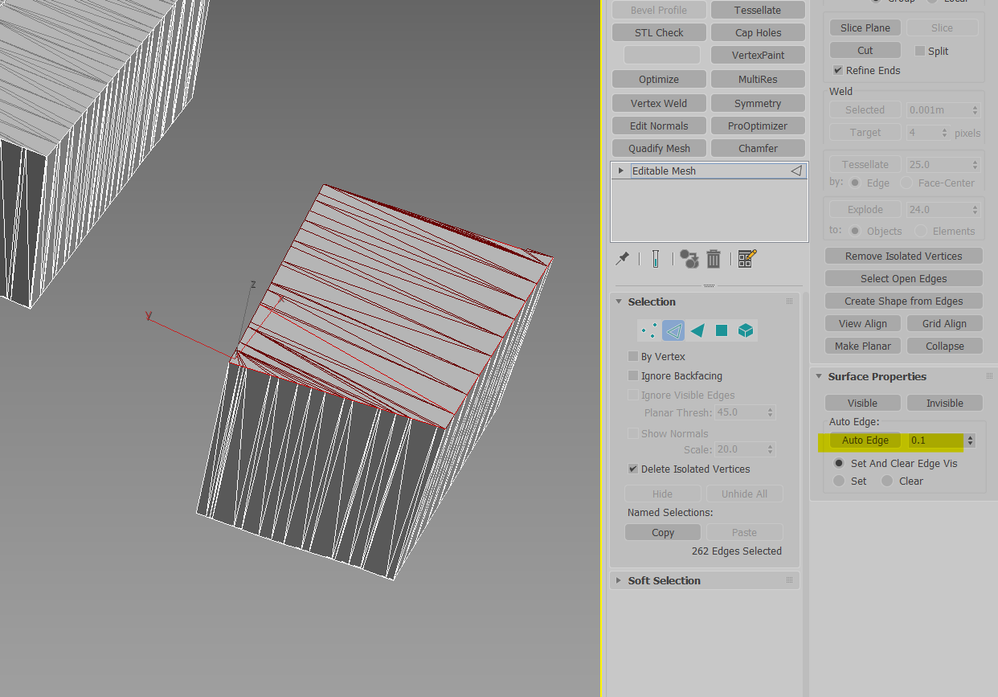Click '262 Edges Selected' status text
The width and height of the screenshot is (998, 697).
[x=736, y=551]
